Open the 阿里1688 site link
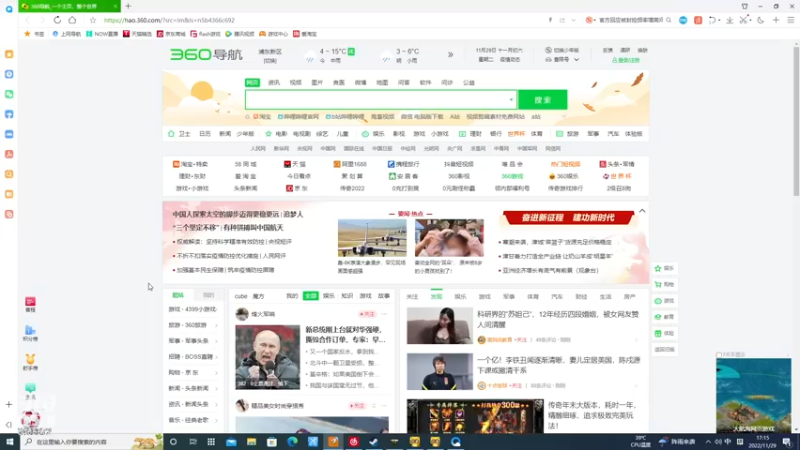Viewport: 800px width, 450px height. (350, 164)
